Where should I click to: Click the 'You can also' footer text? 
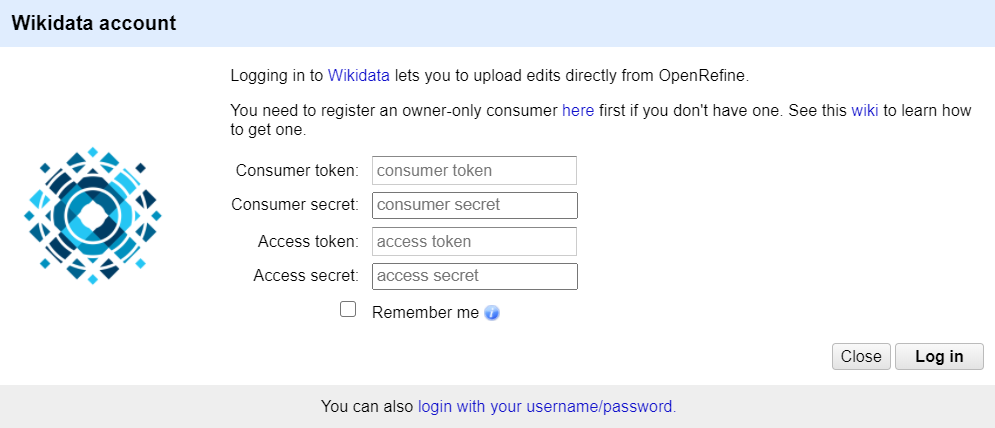click(367, 406)
